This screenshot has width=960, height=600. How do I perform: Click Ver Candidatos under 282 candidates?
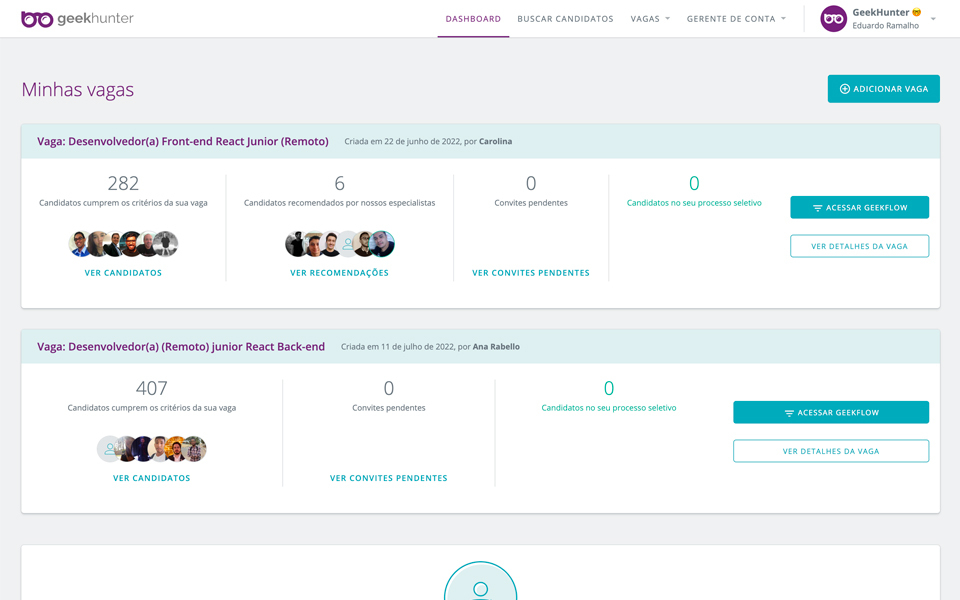coord(123,273)
